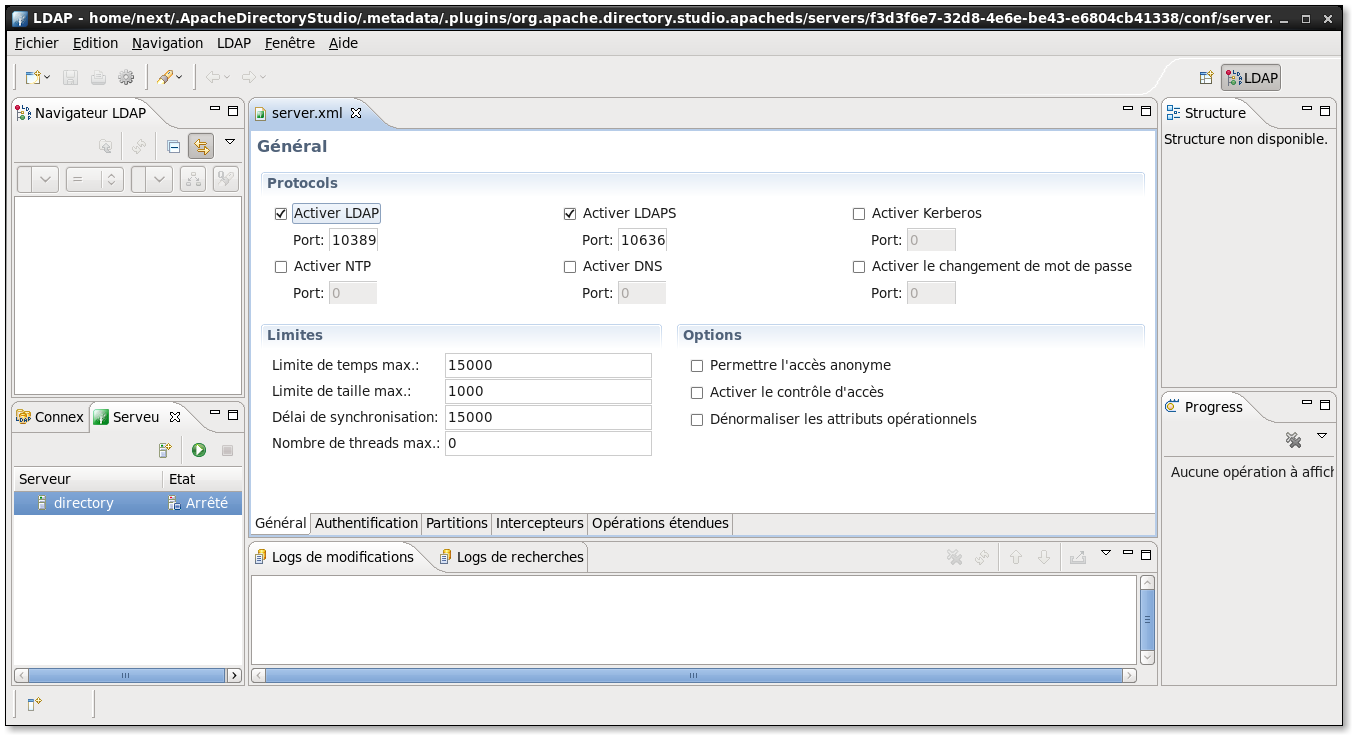Open the Progress view menu dropdown arrow
1352x735 pixels.
[1322, 436]
